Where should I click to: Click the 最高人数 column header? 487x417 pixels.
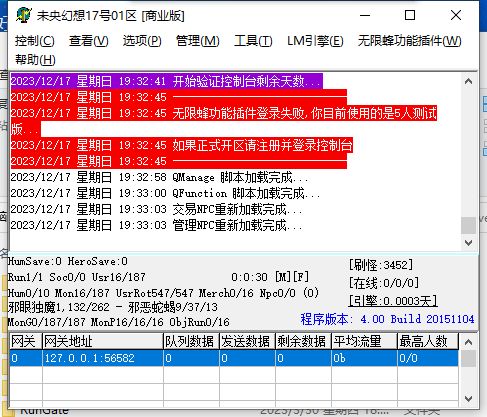coord(428,341)
